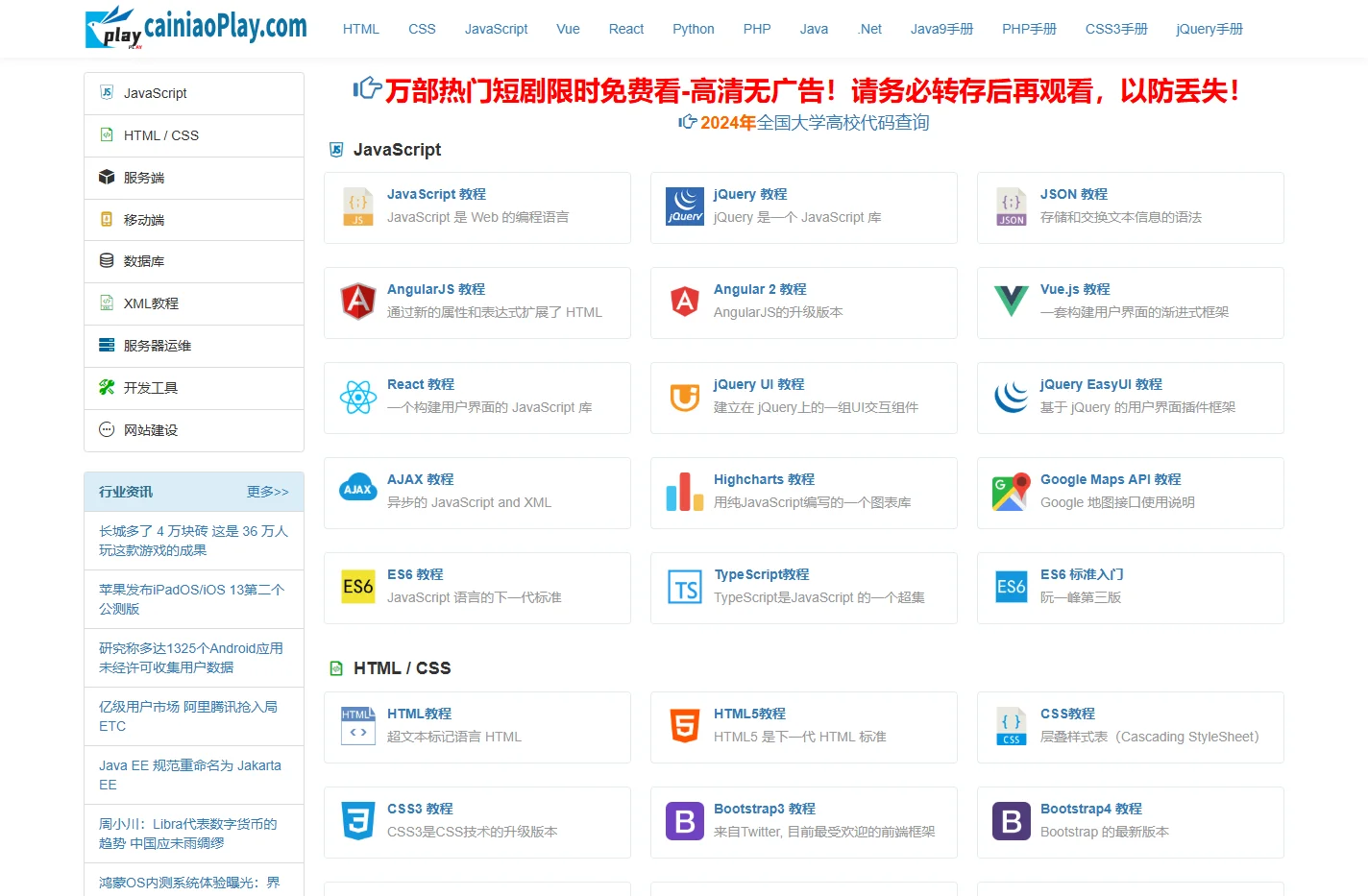This screenshot has height=896, width=1368.
Task: Click the HTML教程 code window icon
Action: click(358, 726)
